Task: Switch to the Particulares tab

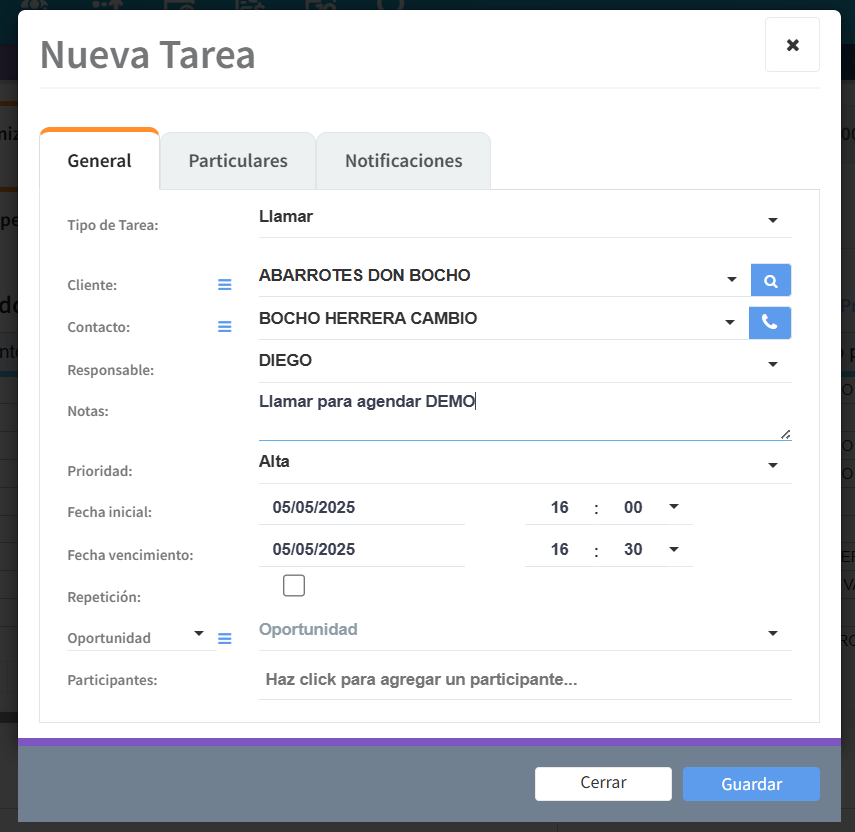Action: (x=238, y=161)
